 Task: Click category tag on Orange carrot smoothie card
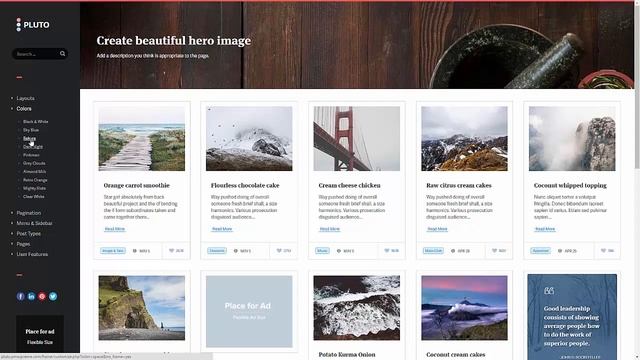point(113,251)
